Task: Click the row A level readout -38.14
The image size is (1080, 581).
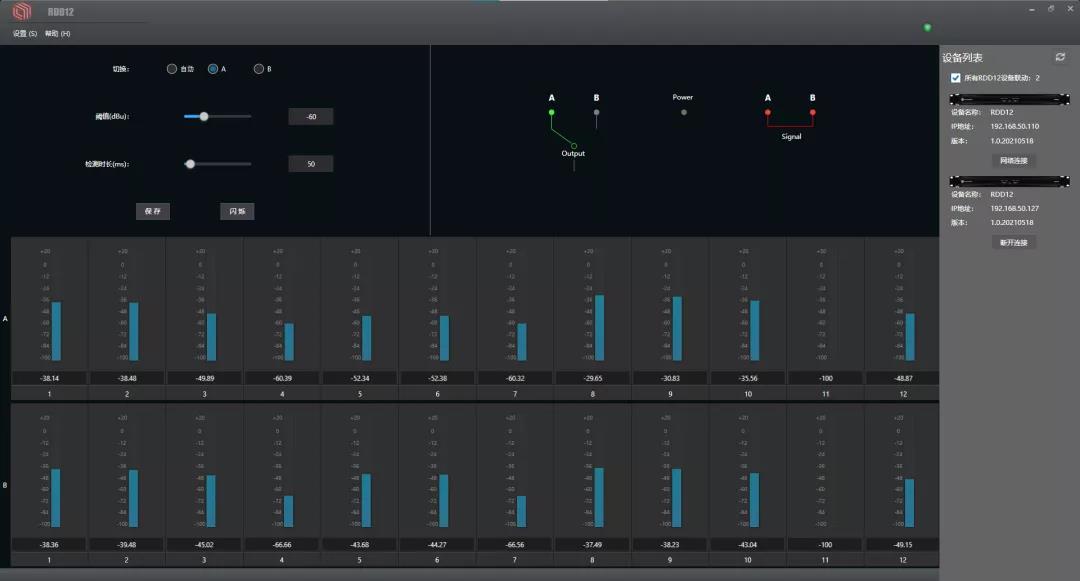Action: click(x=49, y=378)
